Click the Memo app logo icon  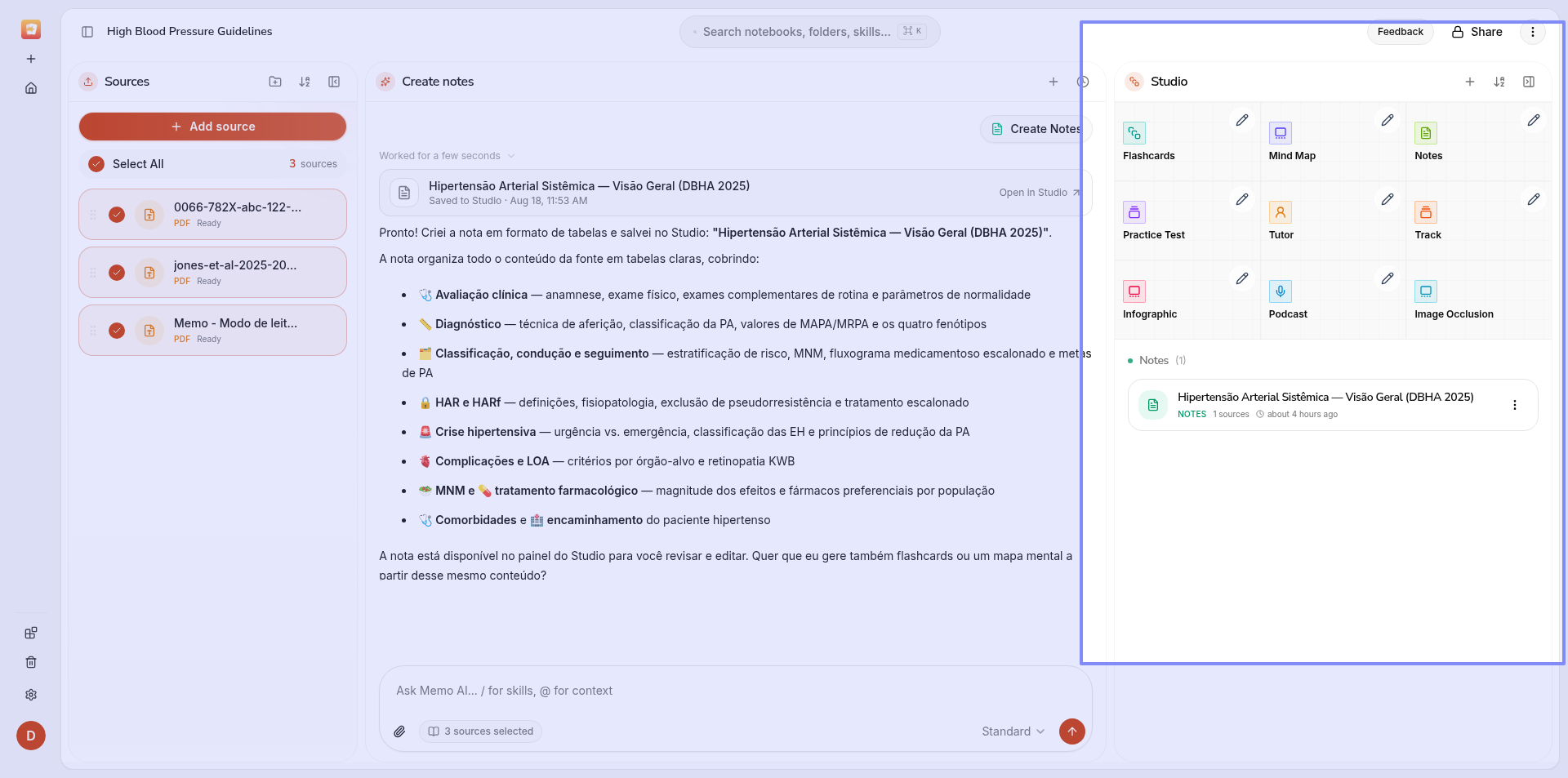point(31,29)
